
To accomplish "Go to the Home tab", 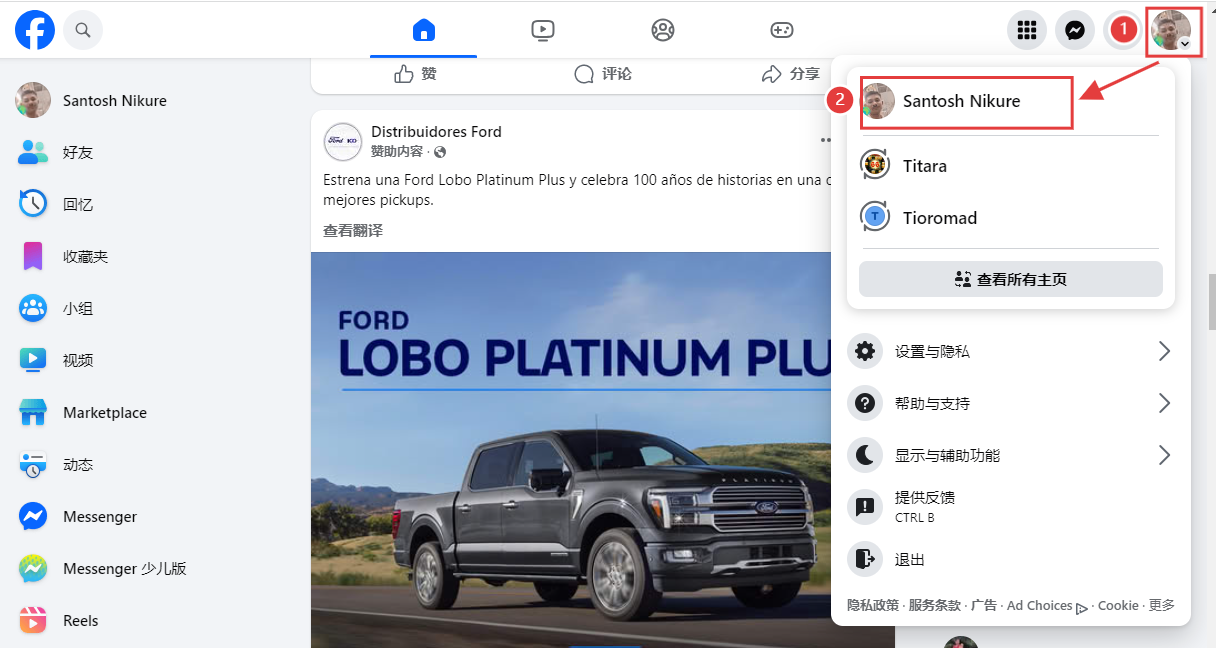I will pyautogui.click(x=424, y=30).
